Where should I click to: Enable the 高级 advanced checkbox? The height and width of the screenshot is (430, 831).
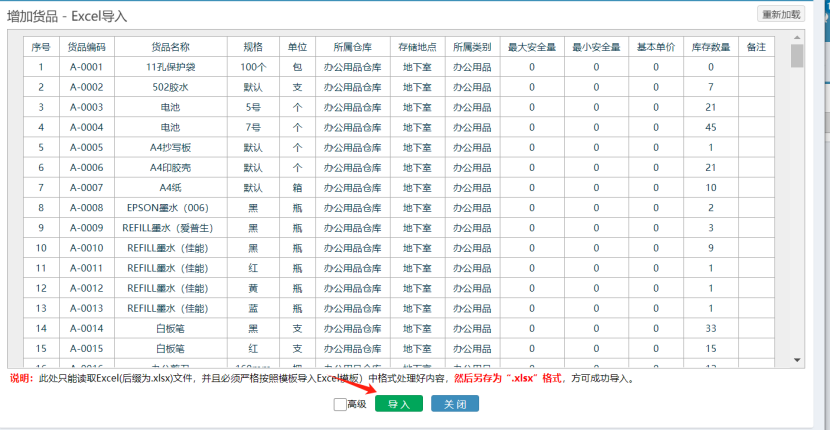[x=340, y=404]
